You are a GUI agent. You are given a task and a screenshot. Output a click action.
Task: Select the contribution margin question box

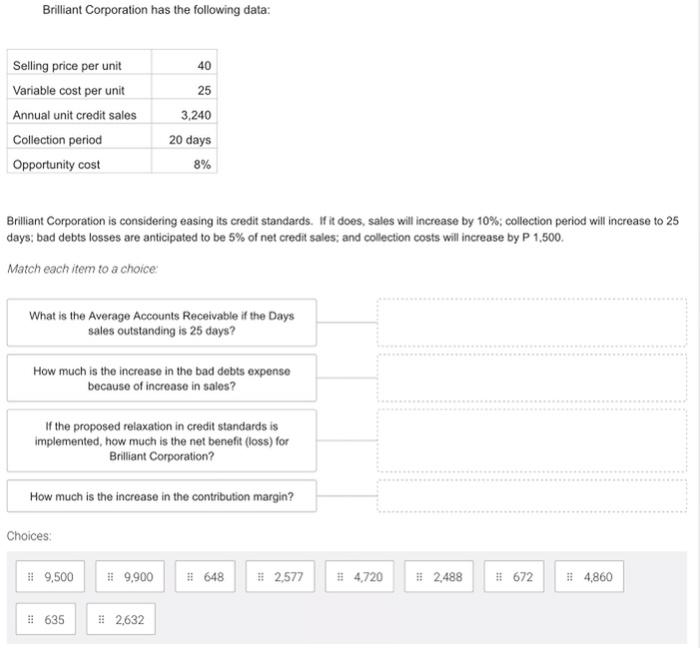(162, 496)
